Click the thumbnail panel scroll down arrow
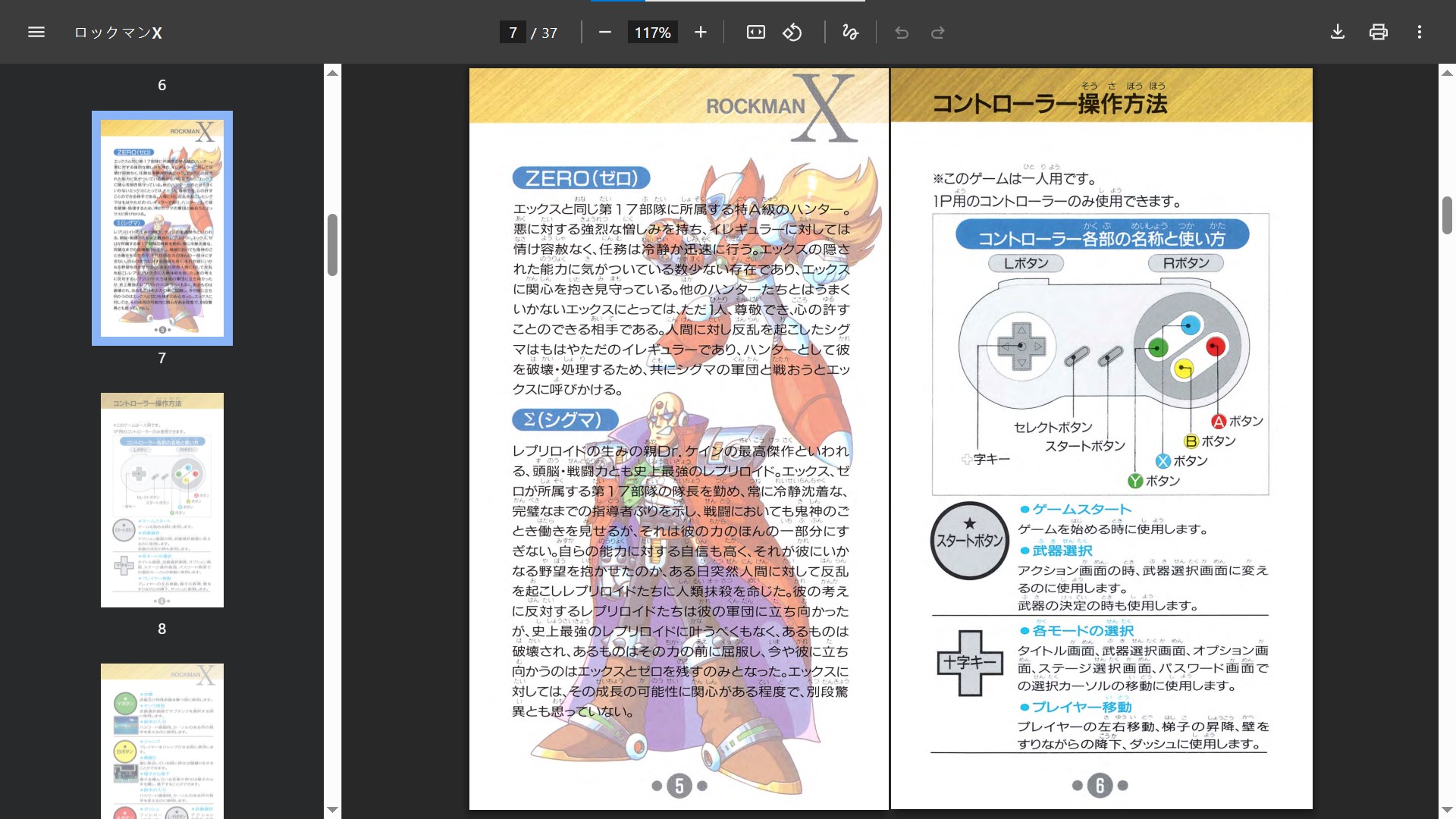The image size is (1456, 819). (332, 810)
